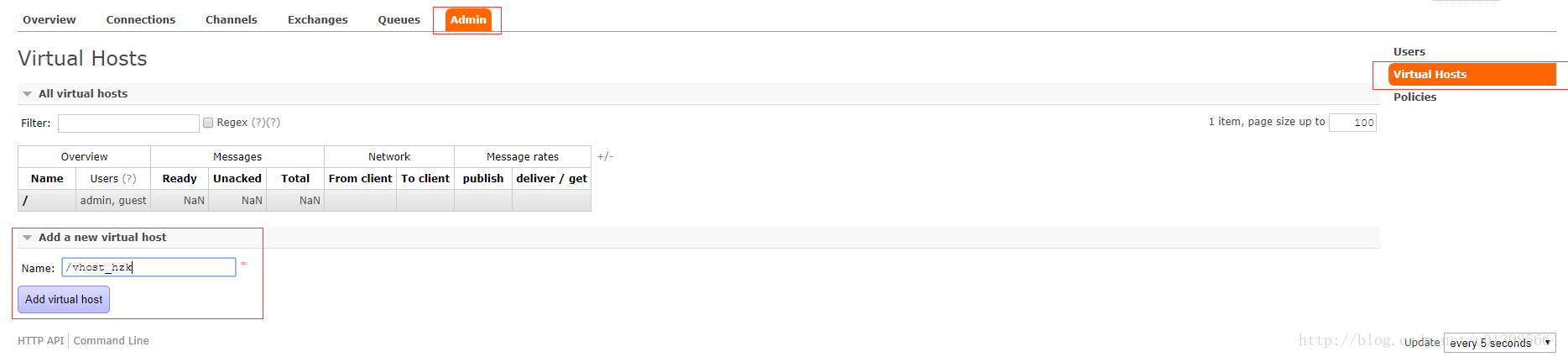The height and width of the screenshot is (357, 1568).
Task: Open the HTTP API link
Action: (41, 341)
